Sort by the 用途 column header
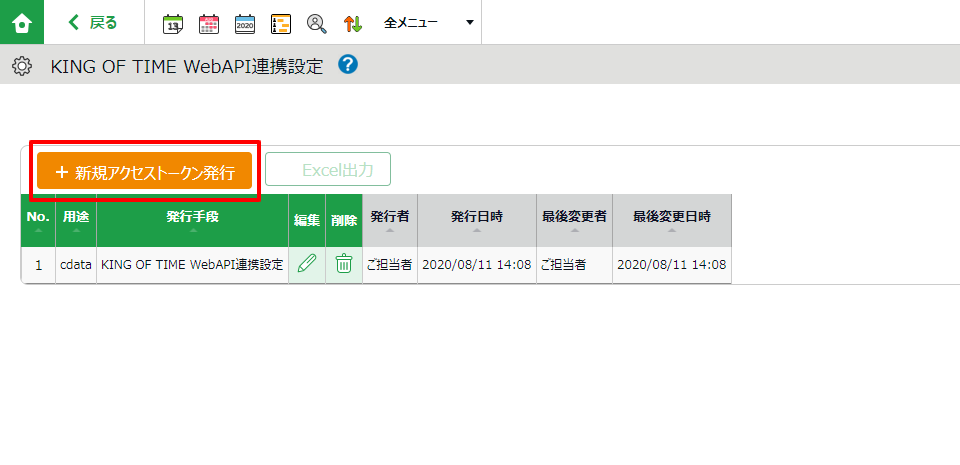 [76, 221]
